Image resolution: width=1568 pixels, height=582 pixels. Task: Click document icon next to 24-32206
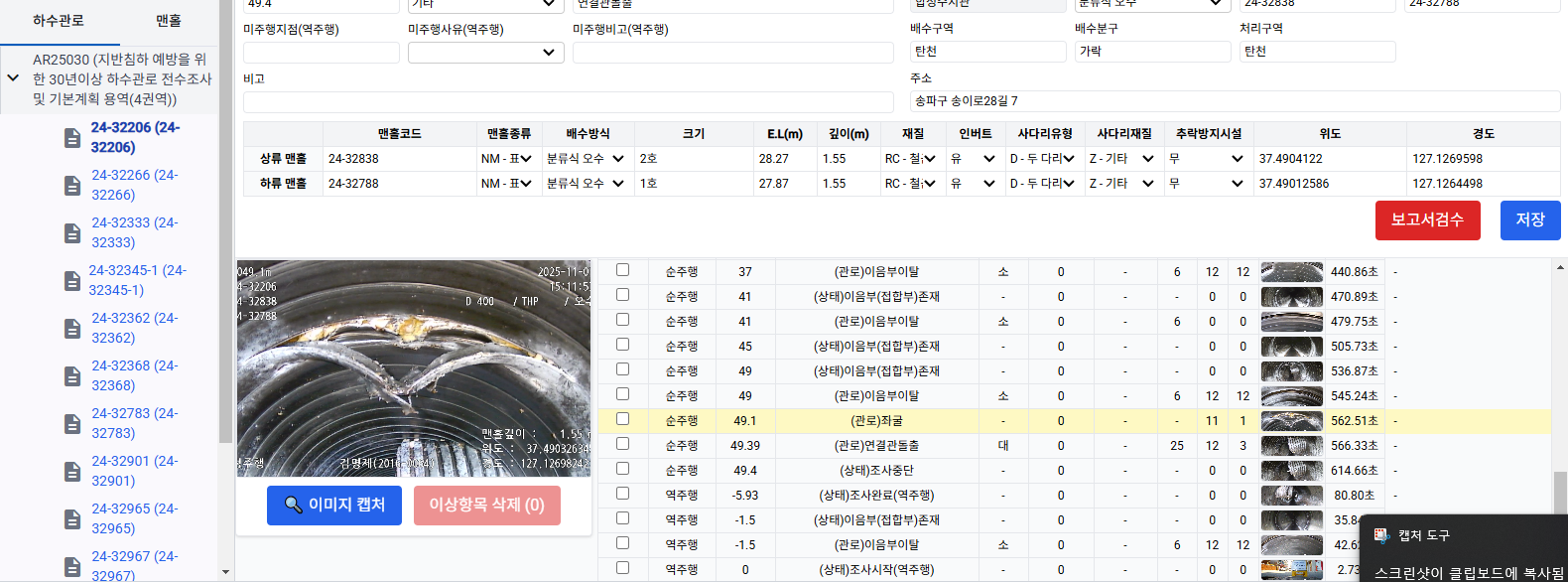(x=72, y=138)
